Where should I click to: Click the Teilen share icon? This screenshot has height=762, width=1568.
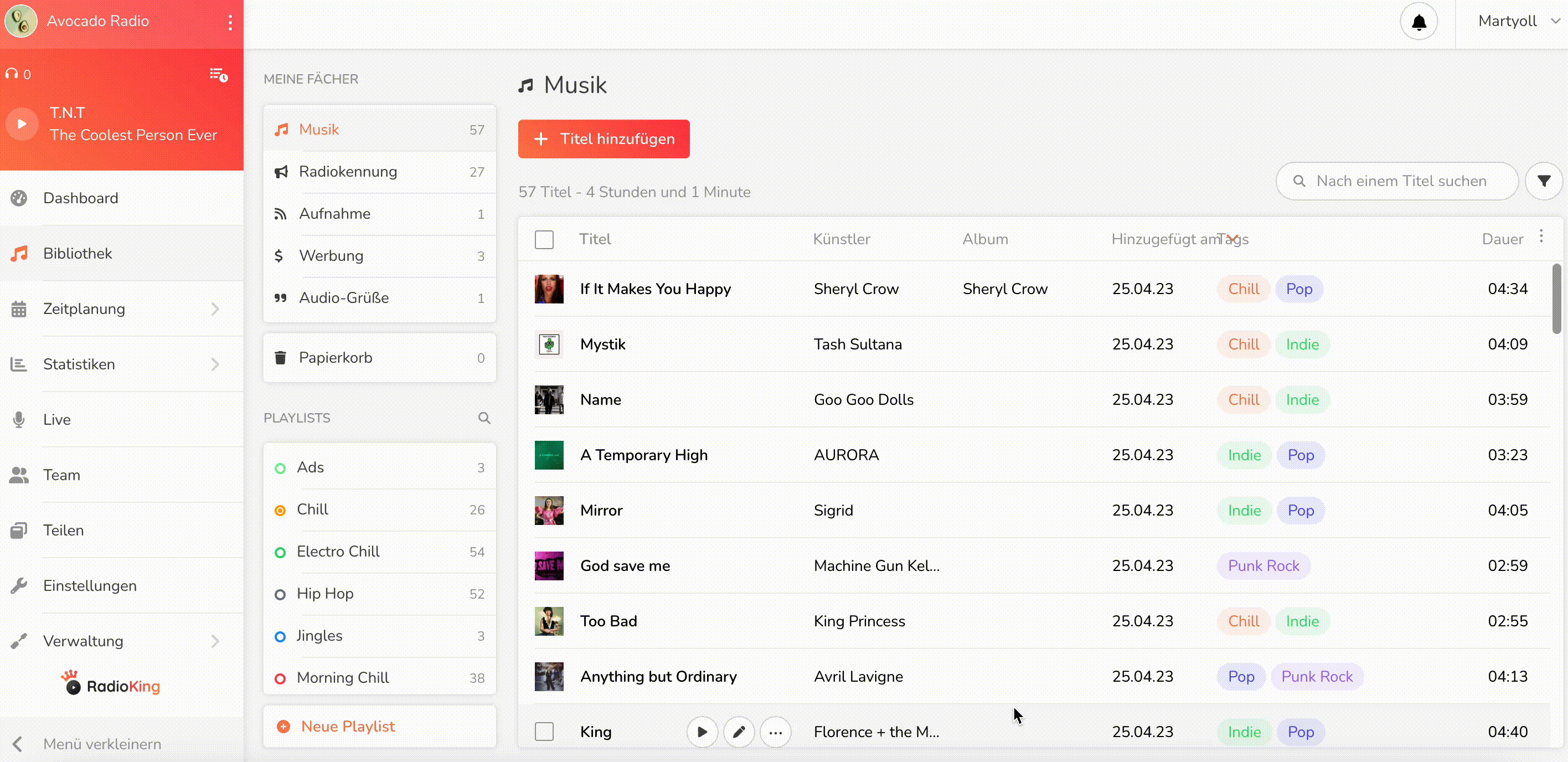point(19,531)
